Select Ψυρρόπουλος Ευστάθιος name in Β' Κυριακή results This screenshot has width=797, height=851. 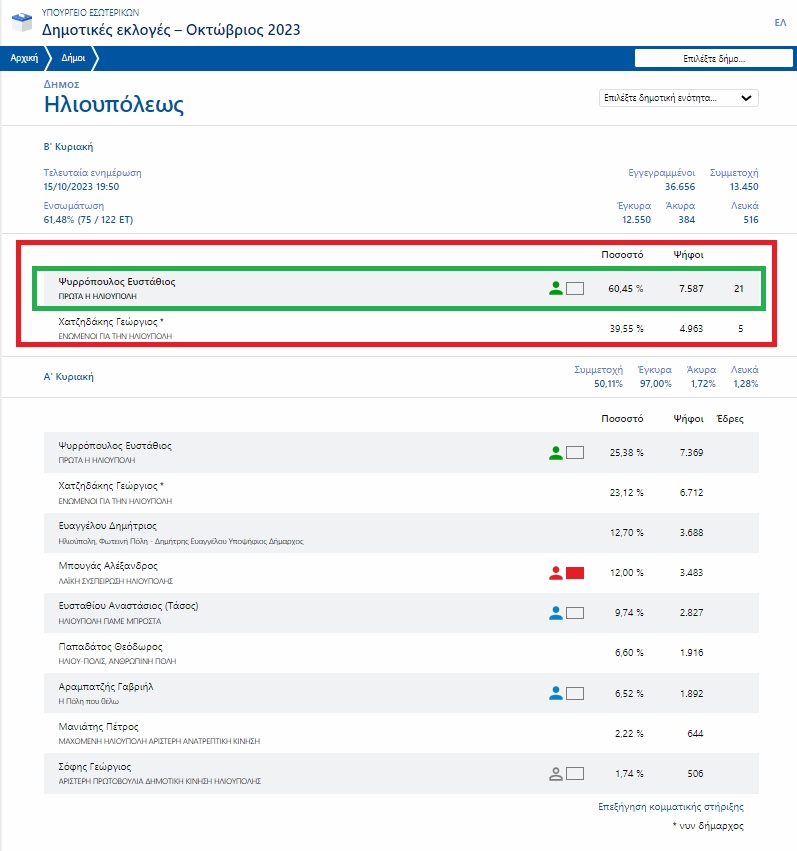(117, 282)
